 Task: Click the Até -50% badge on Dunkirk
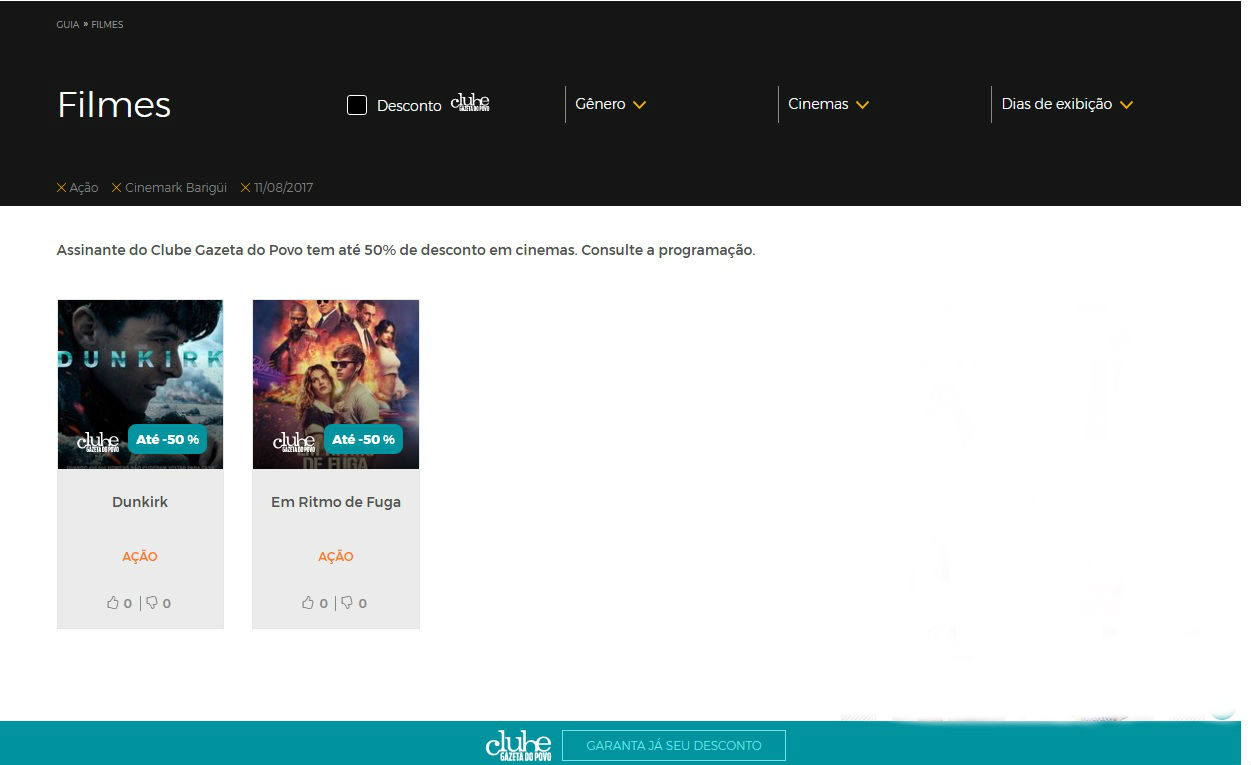(x=167, y=439)
